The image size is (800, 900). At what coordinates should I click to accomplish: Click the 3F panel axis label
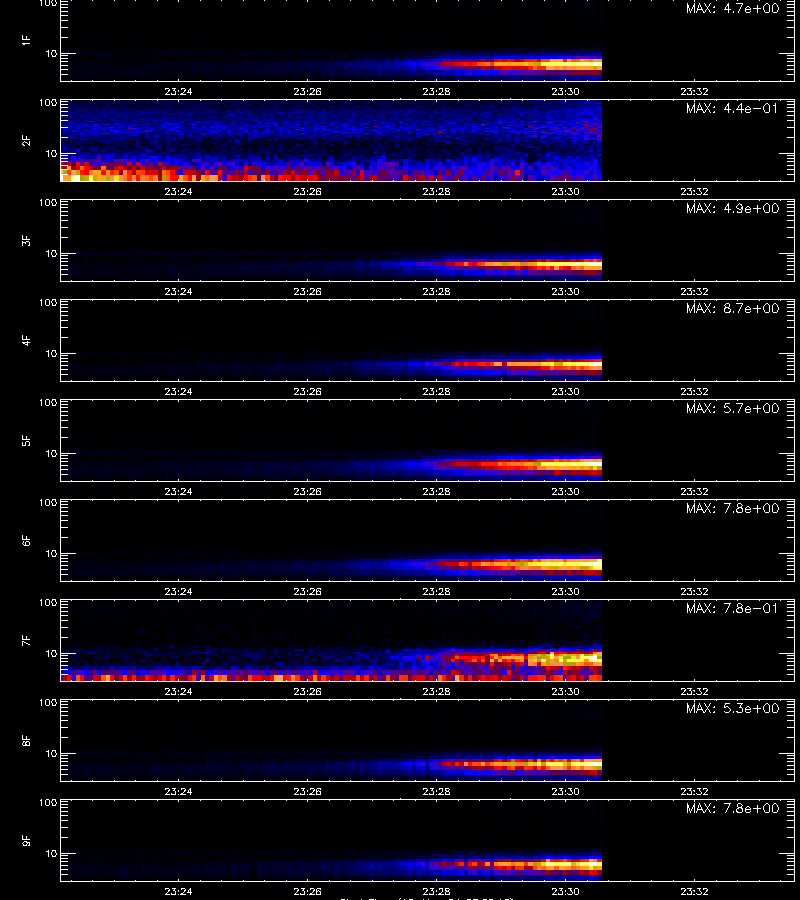(26, 240)
